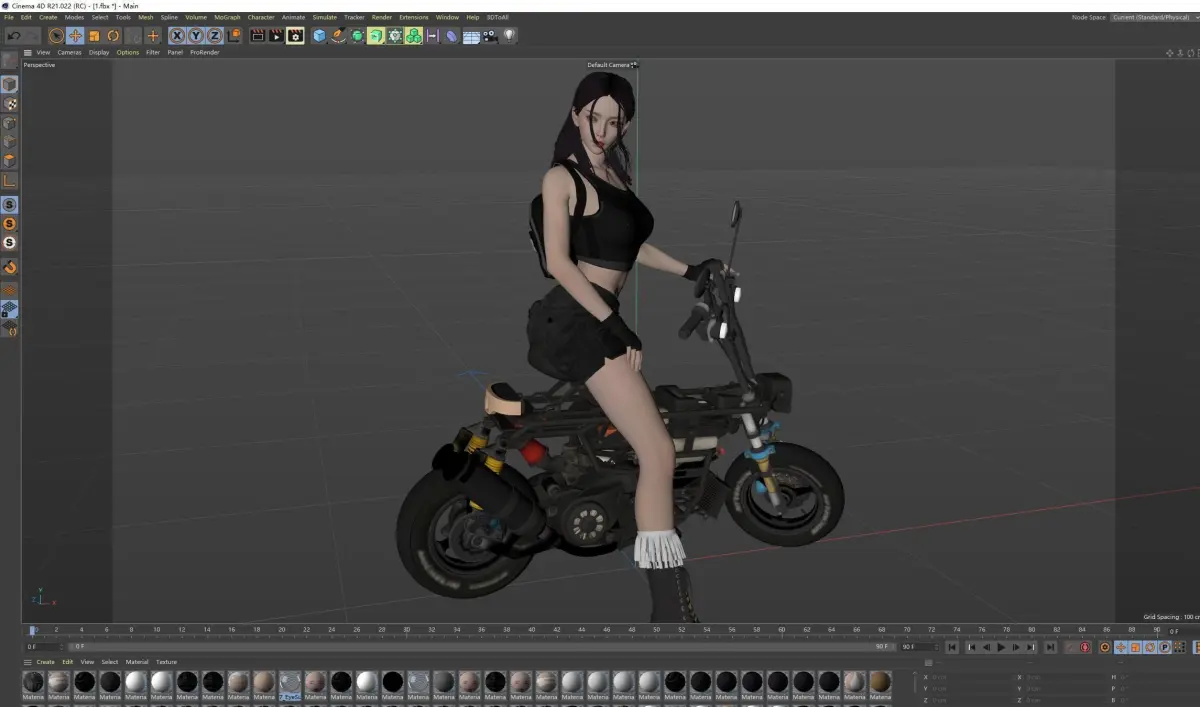Switch to Polygons mode orange cube
Viewport: 1200px width, 707px height.
[9, 160]
